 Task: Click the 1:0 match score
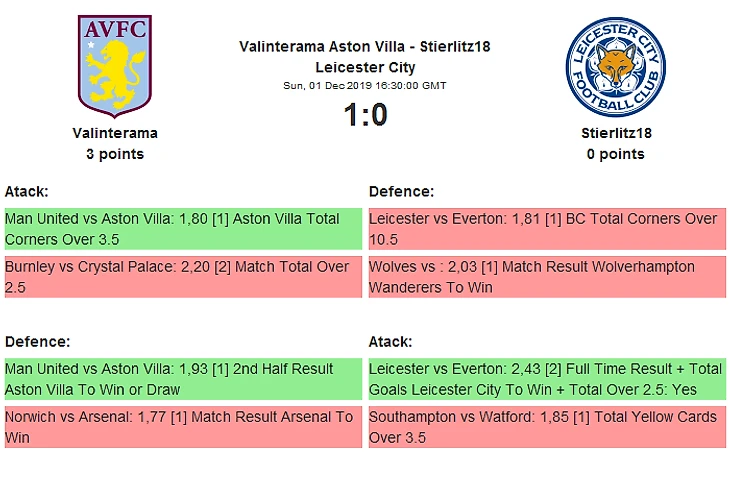(x=365, y=115)
